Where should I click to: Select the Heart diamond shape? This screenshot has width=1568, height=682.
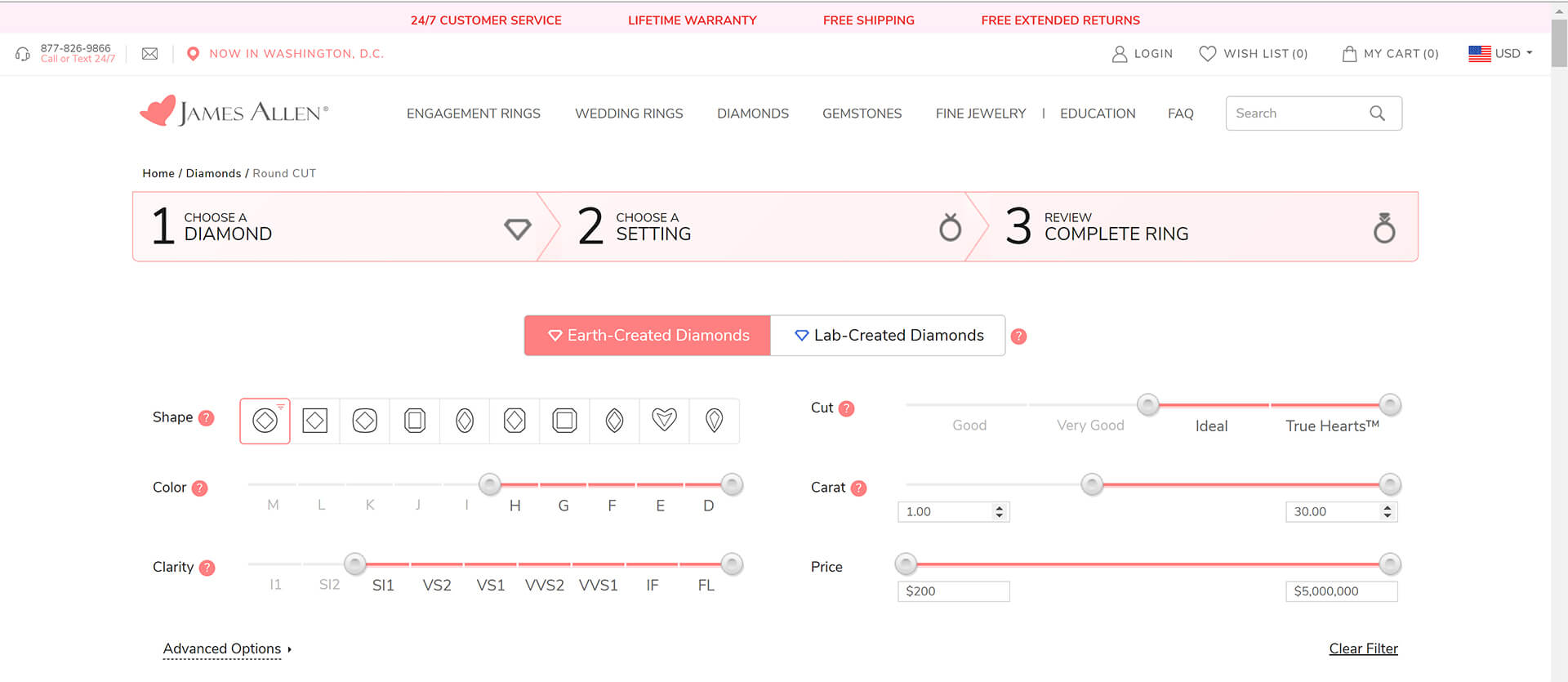click(x=664, y=421)
